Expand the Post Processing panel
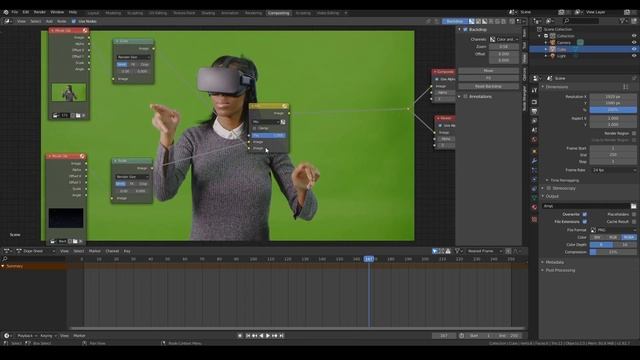The width and height of the screenshot is (640, 360). (x=543, y=270)
